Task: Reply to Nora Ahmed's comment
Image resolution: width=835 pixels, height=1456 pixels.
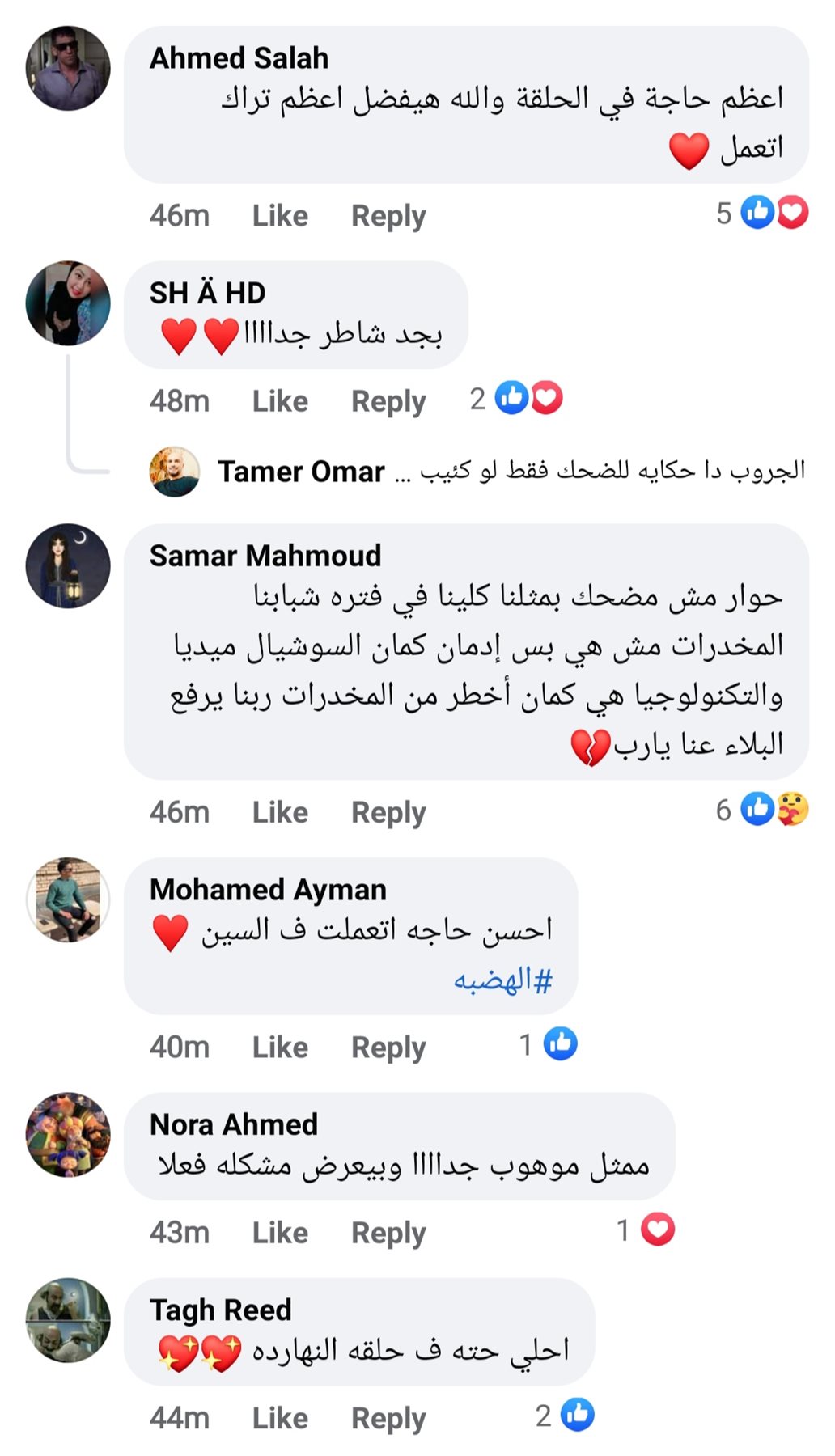Action: point(388,1233)
